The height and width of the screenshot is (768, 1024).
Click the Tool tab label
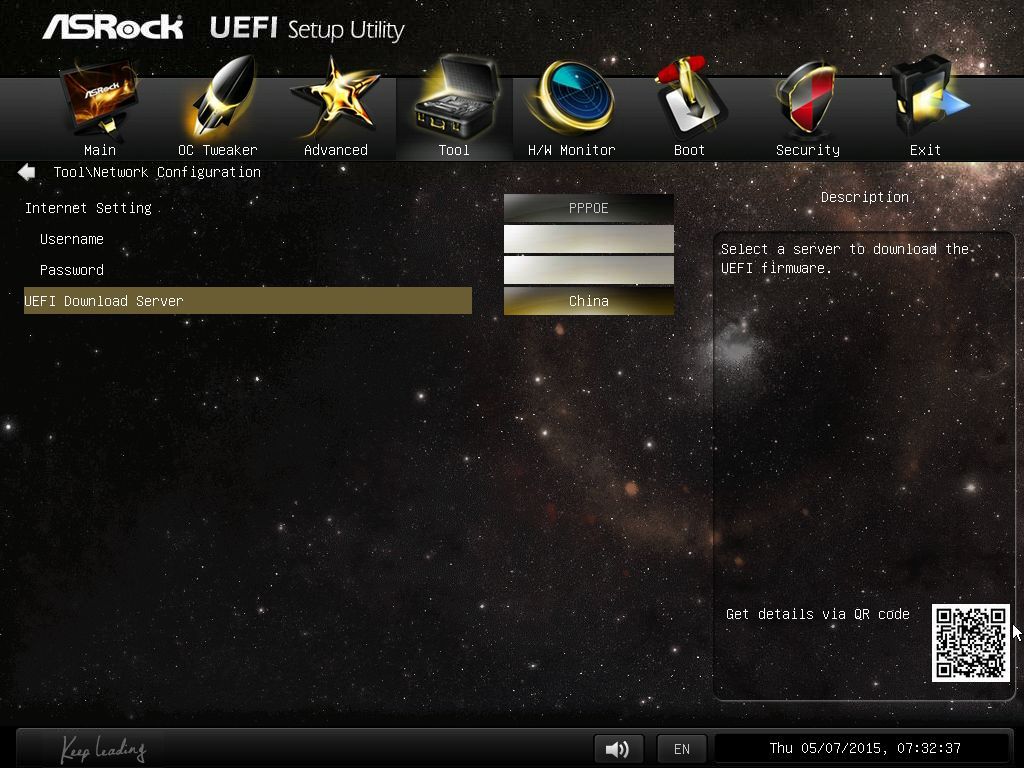point(454,150)
